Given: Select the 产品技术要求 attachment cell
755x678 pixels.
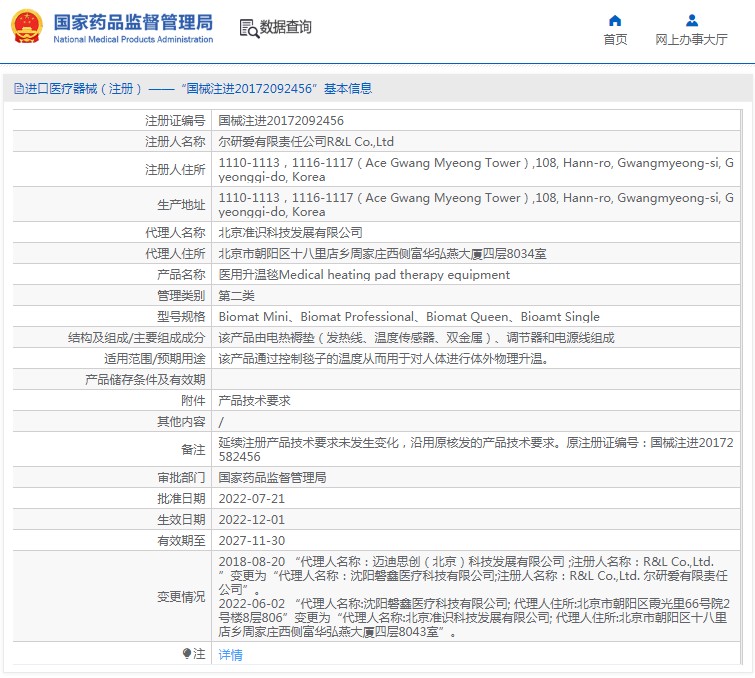Looking at the screenshot, I should (254, 400).
